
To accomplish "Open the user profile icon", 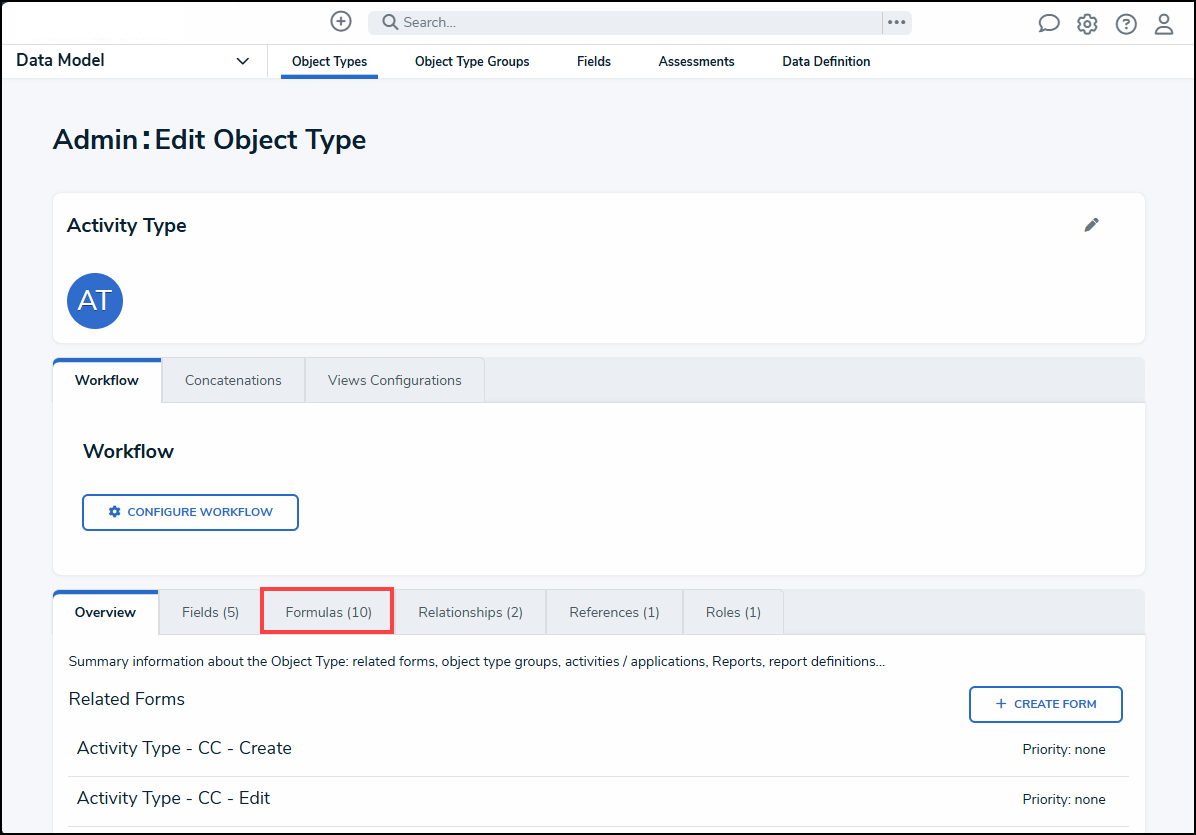I will [1164, 24].
